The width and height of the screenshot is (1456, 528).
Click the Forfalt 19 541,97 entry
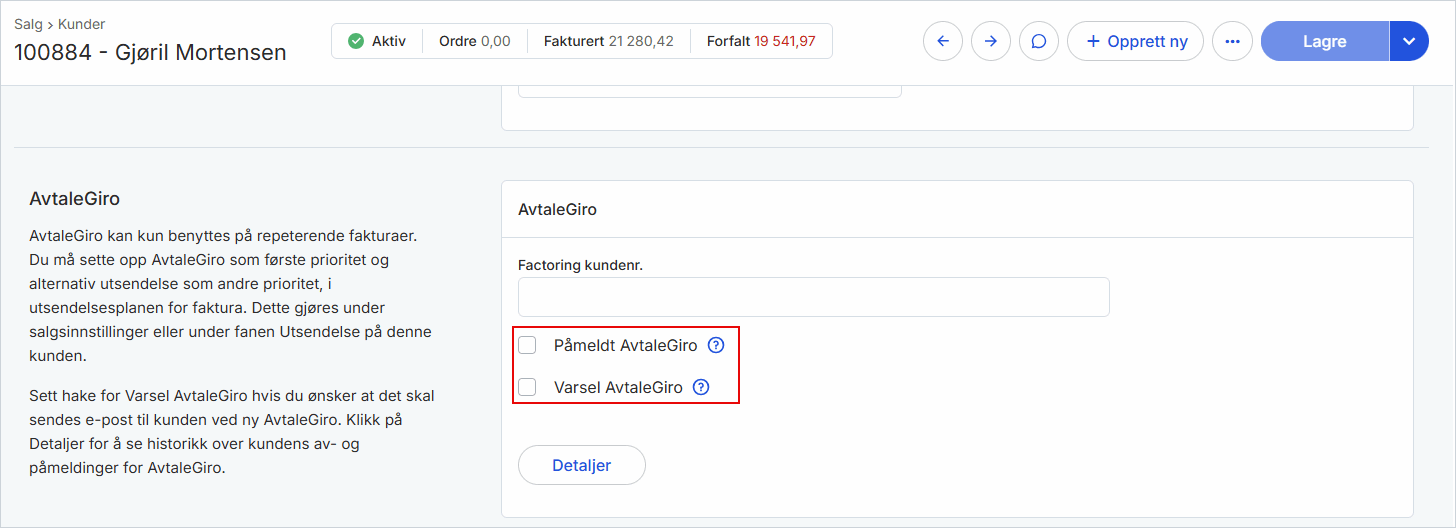[761, 41]
